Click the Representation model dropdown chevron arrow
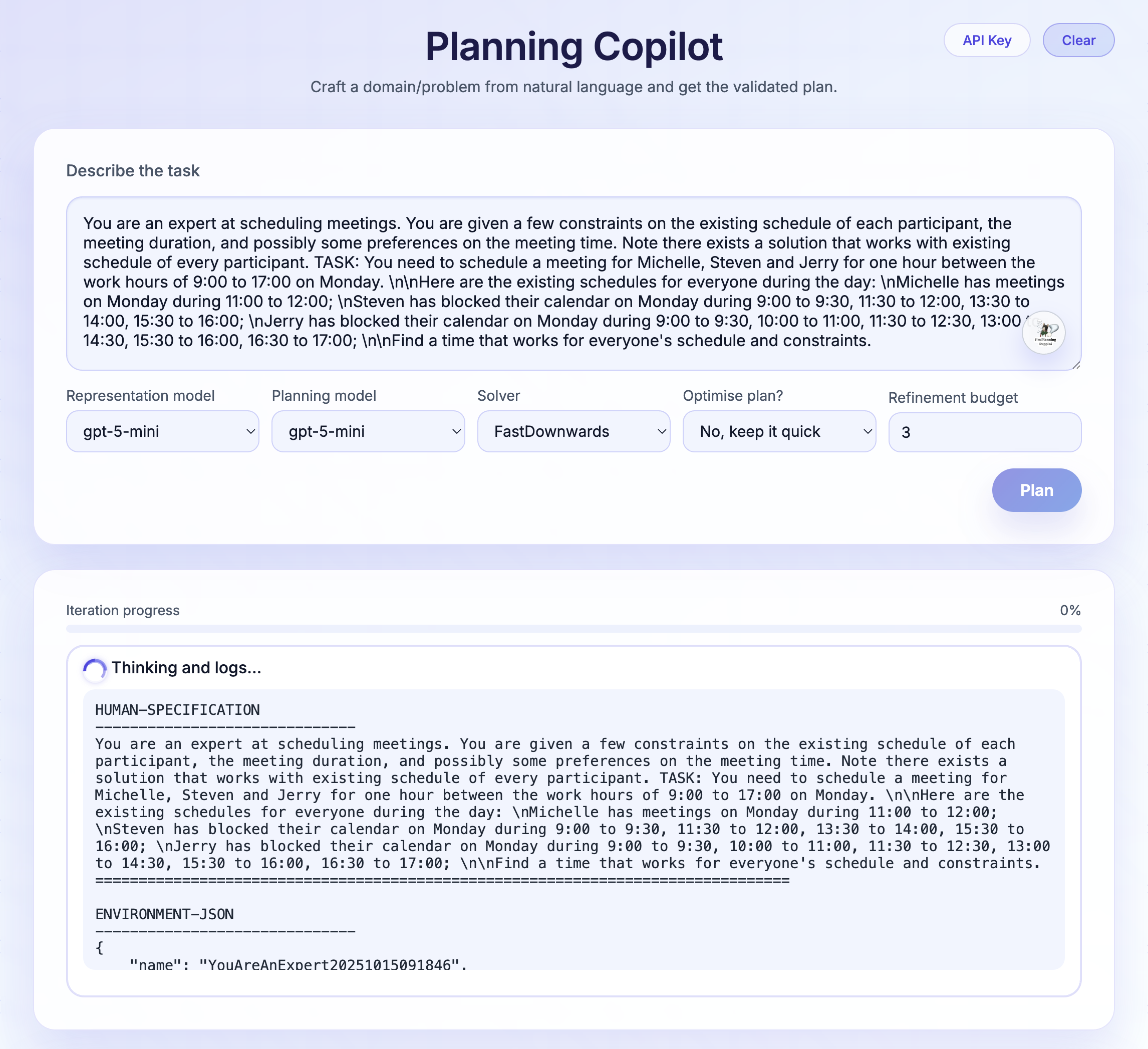Viewport: 1148px width, 1049px height. [x=250, y=432]
